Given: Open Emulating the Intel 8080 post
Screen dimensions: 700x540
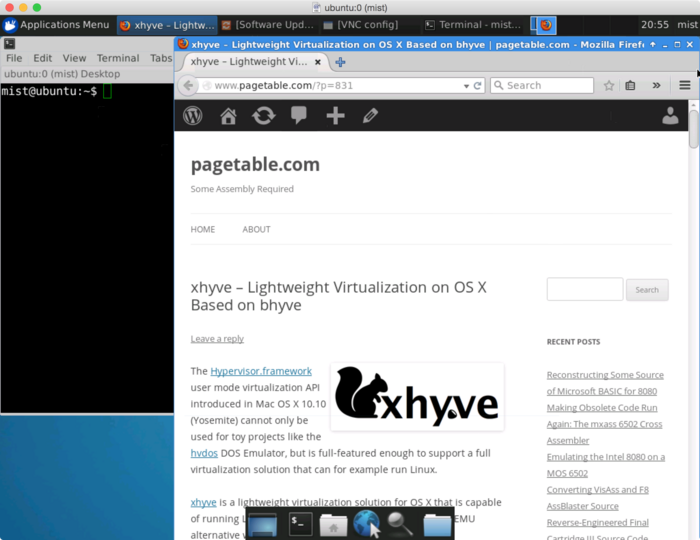Looking at the screenshot, I should coord(606,465).
